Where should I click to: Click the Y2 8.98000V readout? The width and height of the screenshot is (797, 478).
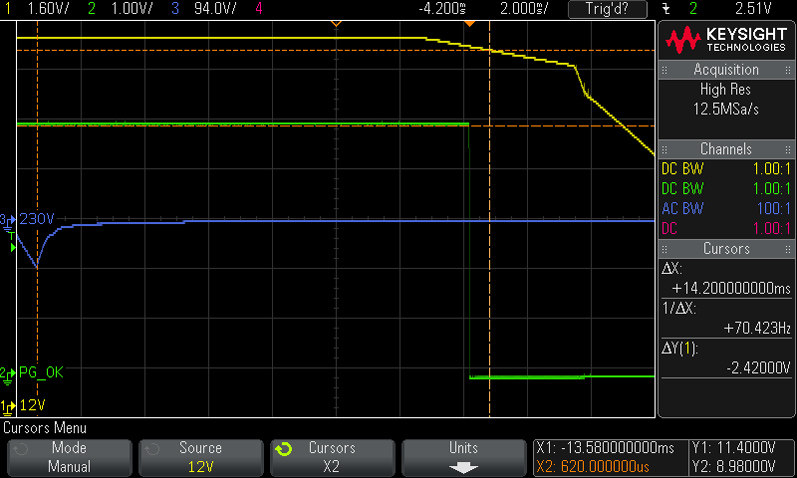click(x=733, y=466)
